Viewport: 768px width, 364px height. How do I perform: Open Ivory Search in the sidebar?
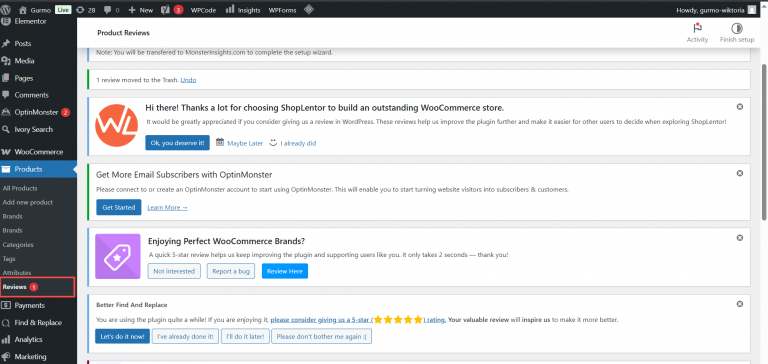coord(33,129)
